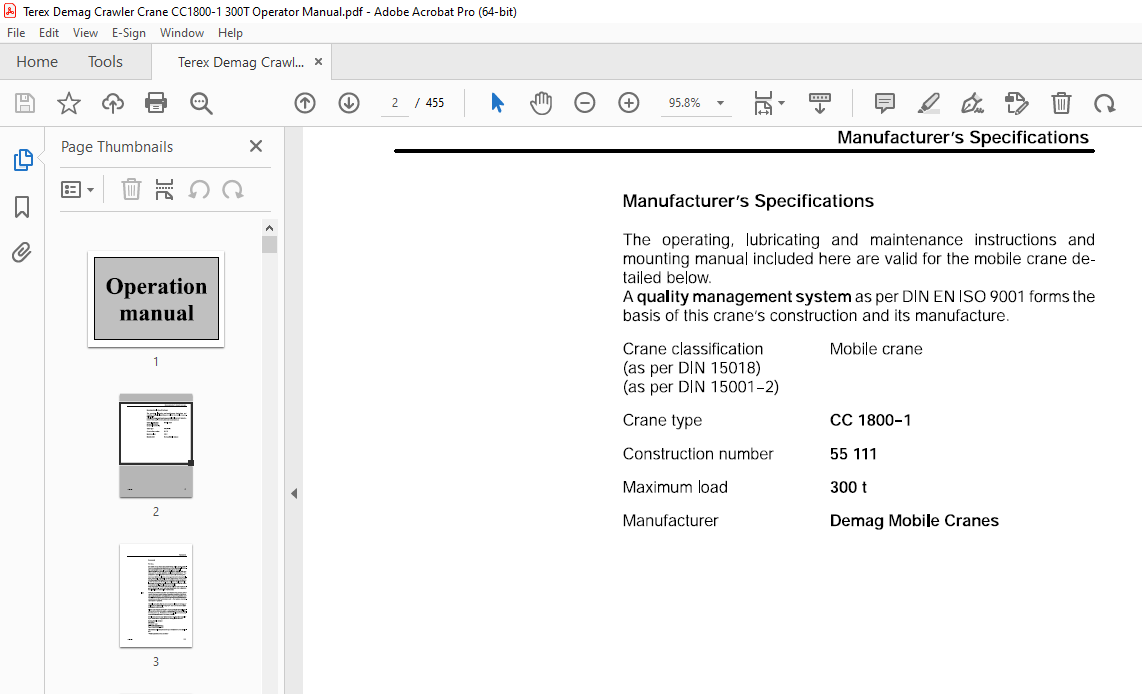Close the Page Thumbnails panel
1142x694 pixels.
[x=256, y=146]
